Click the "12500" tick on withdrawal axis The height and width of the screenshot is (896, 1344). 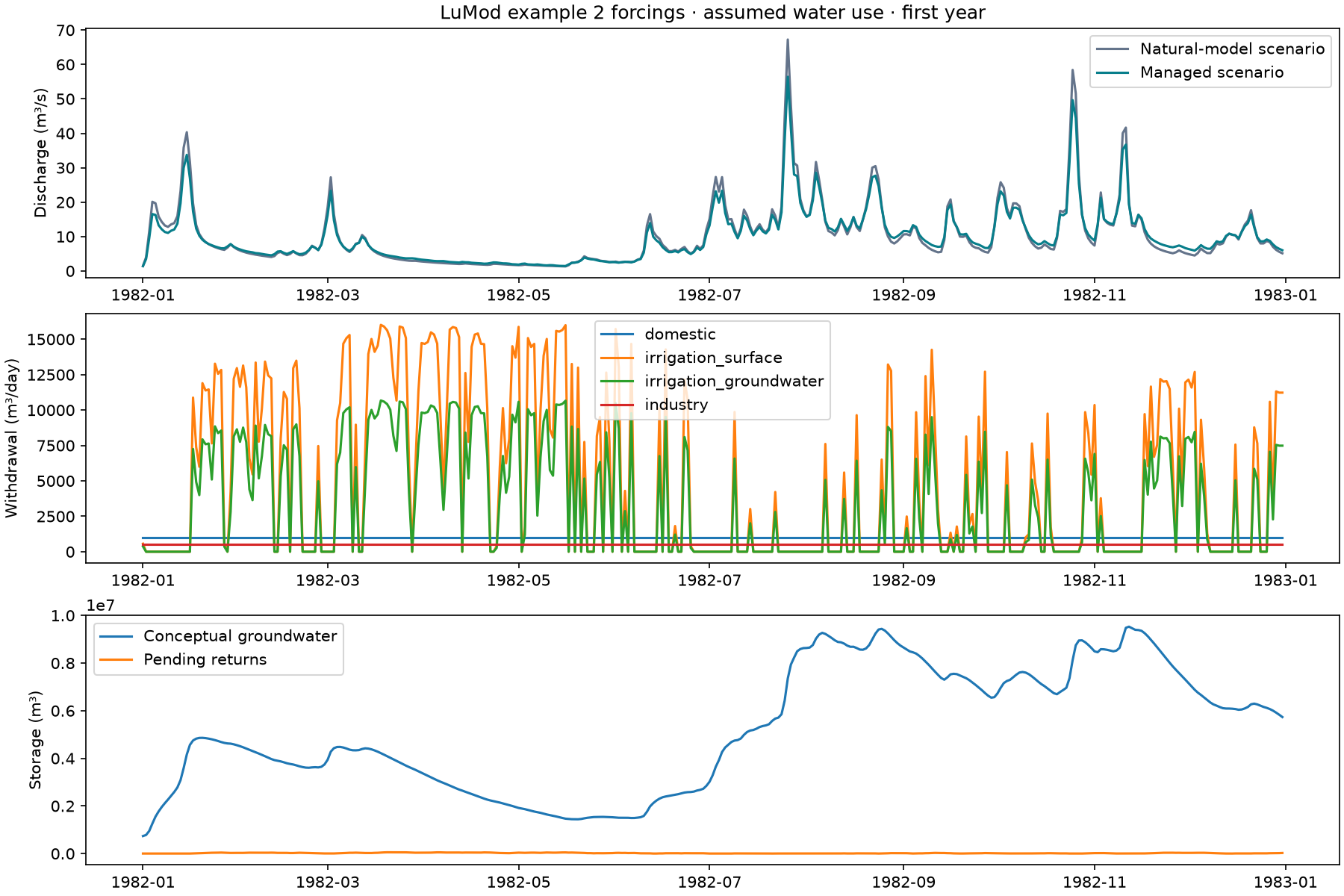[50, 375]
